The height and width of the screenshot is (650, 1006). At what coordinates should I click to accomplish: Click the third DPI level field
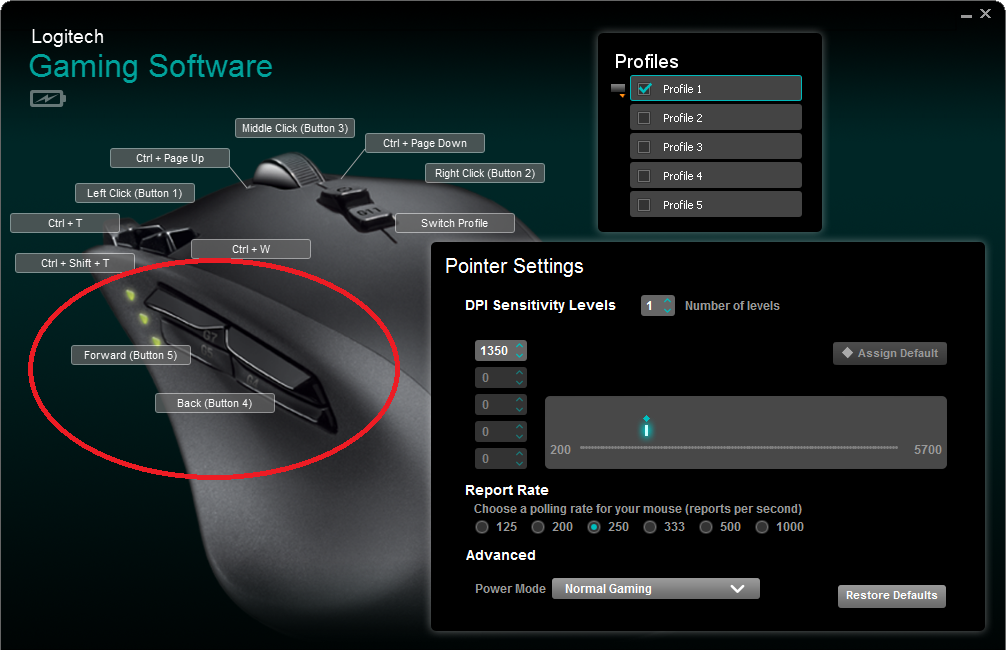[x=501, y=404]
